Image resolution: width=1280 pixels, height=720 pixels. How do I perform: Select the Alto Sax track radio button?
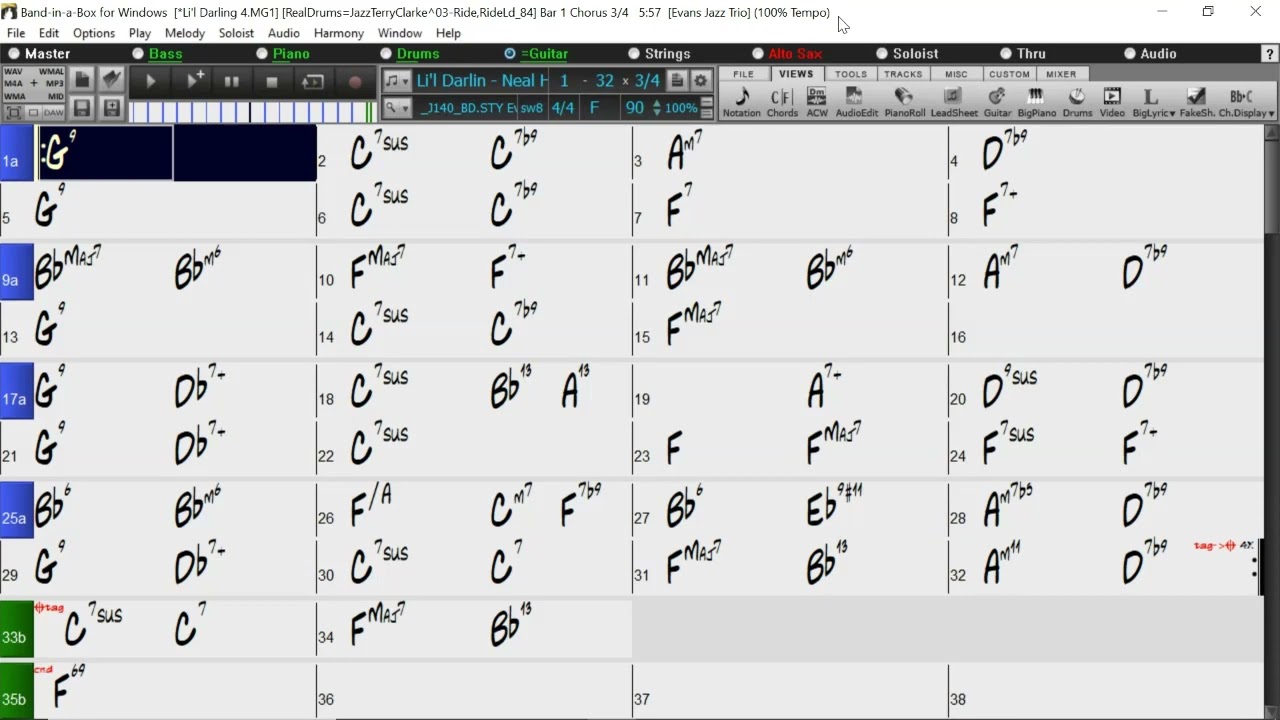click(758, 54)
